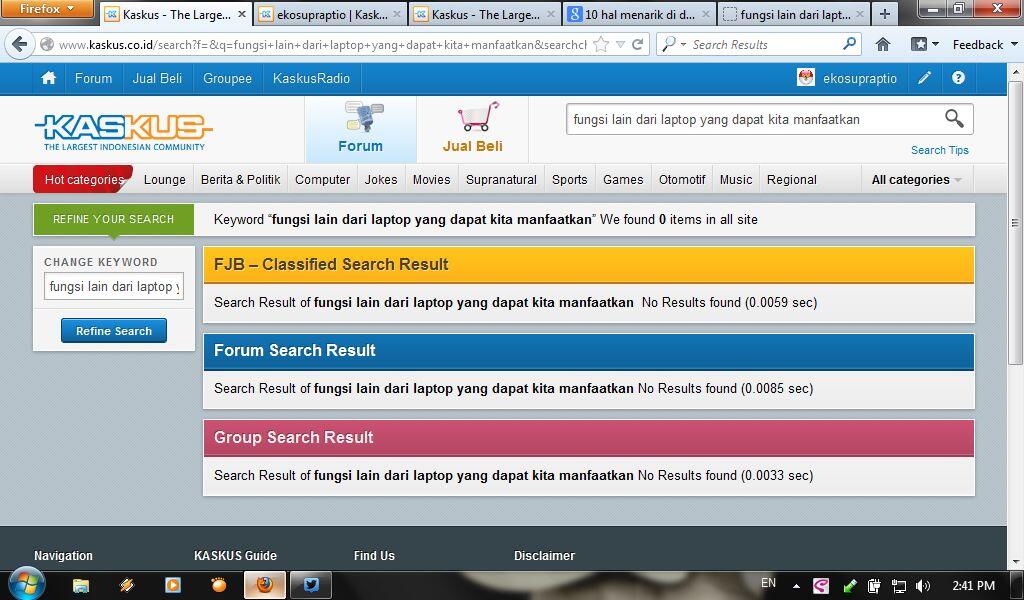Open the Twitter bird app in the taskbar

point(311,585)
